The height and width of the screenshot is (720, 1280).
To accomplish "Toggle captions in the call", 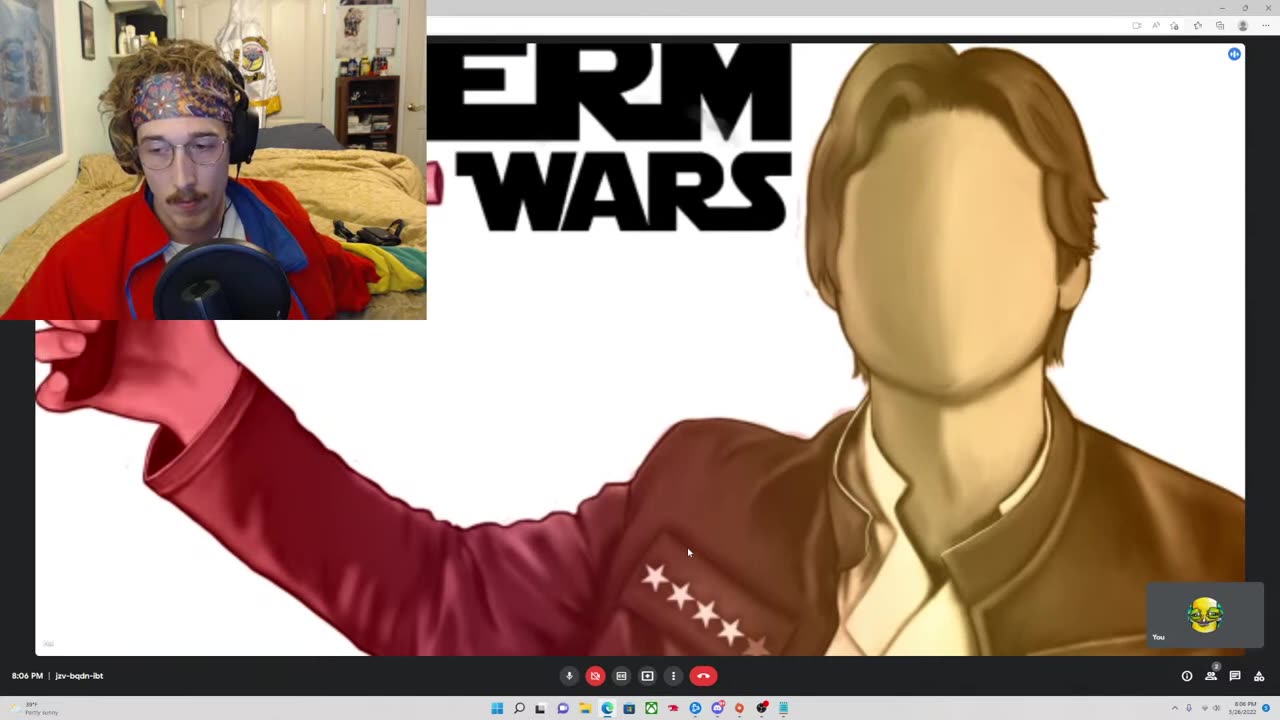I will [x=621, y=676].
